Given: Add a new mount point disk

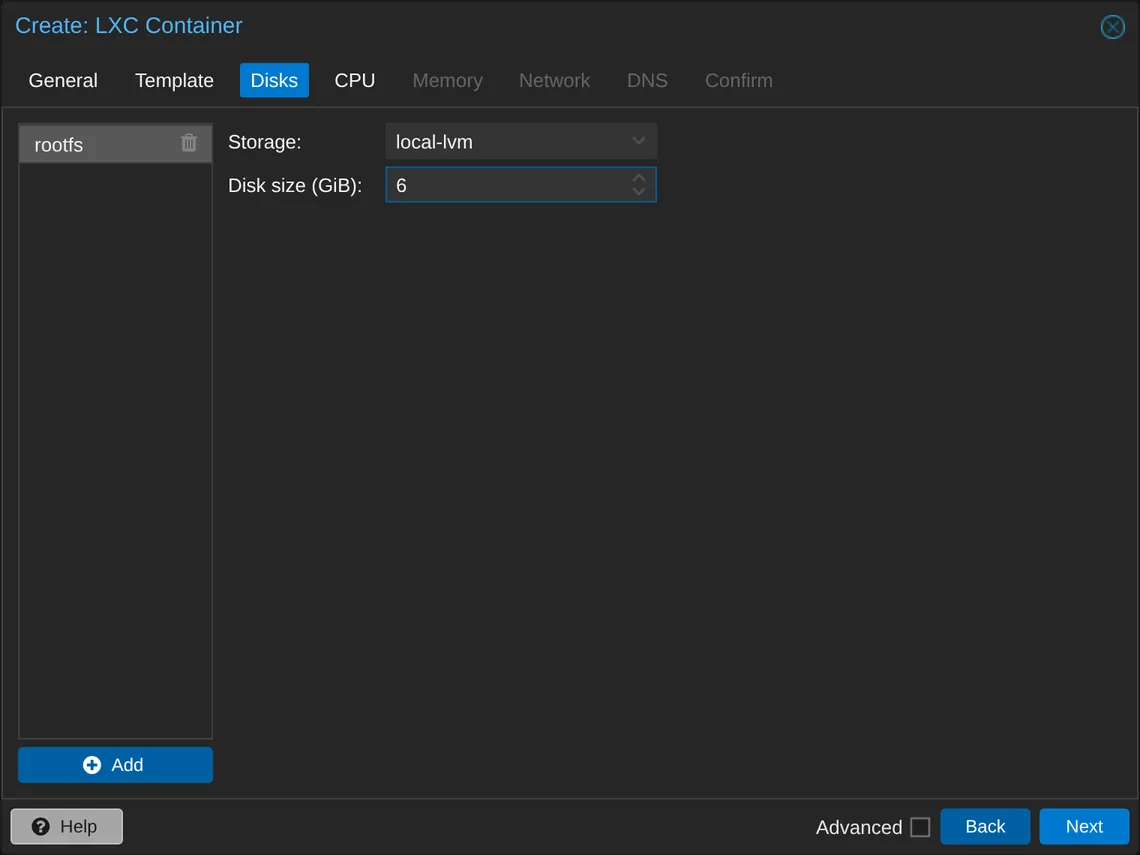Looking at the screenshot, I should point(116,765).
